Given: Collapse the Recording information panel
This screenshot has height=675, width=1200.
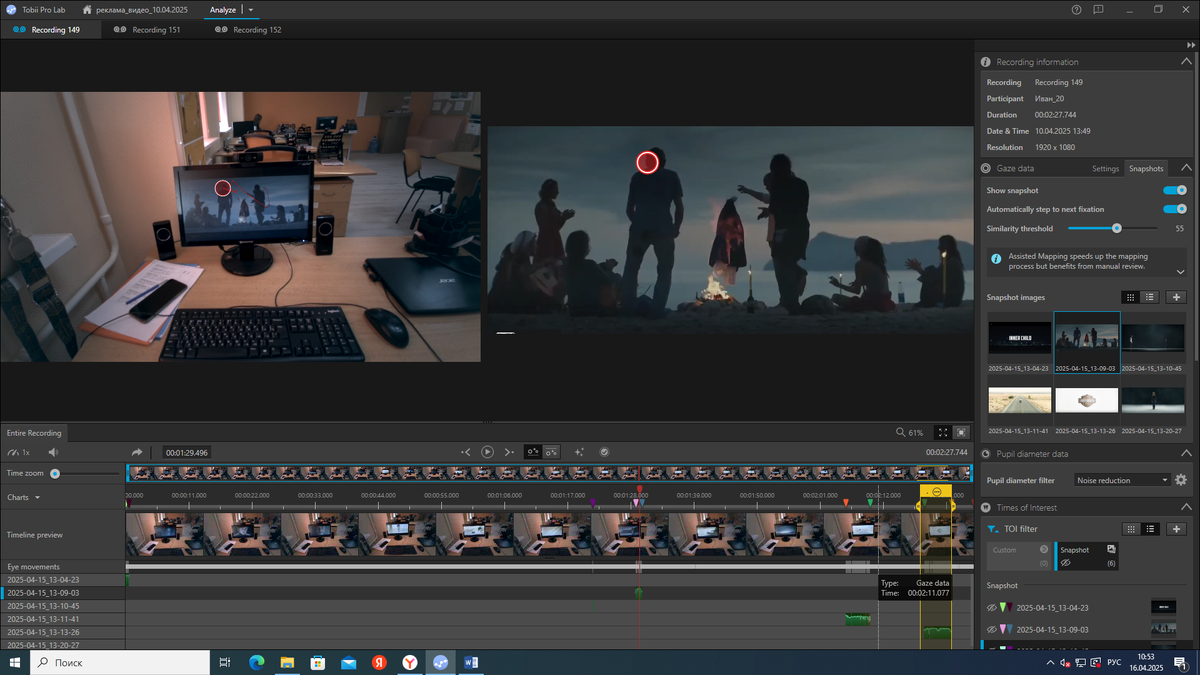Looking at the screenshot, I should tap(1186, 62).
